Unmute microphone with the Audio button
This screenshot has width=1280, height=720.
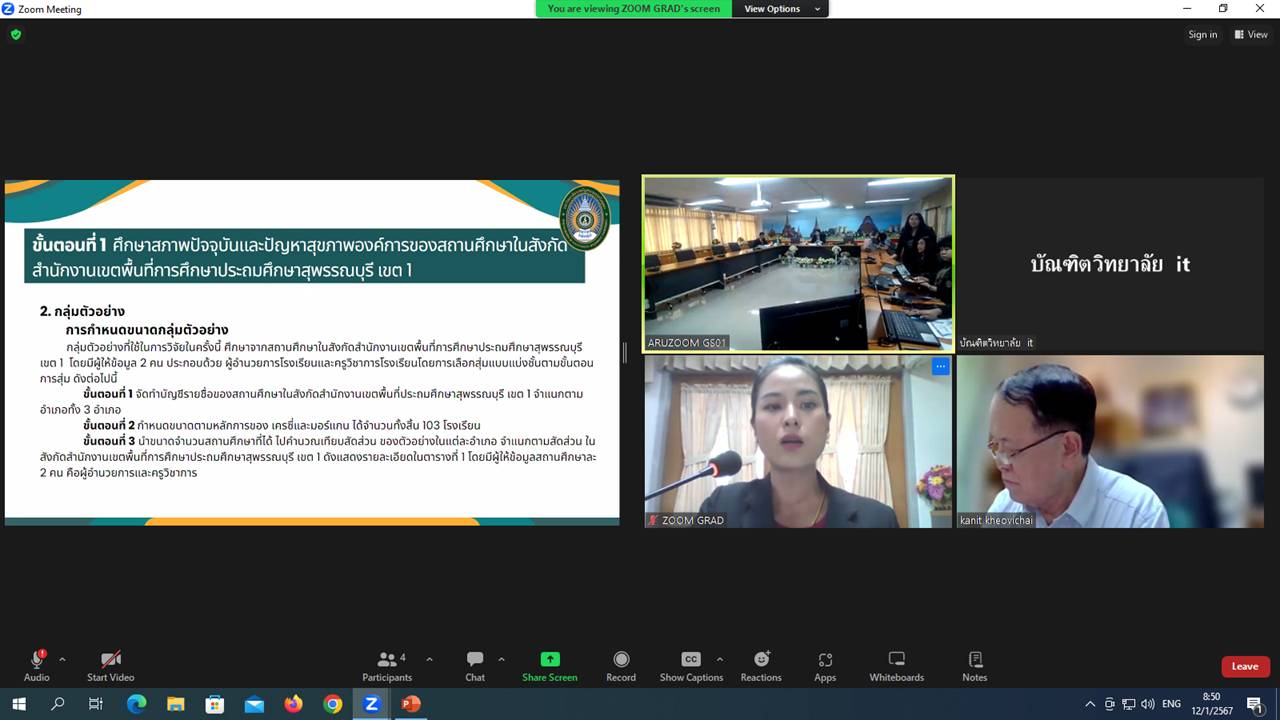click(37, 666)
